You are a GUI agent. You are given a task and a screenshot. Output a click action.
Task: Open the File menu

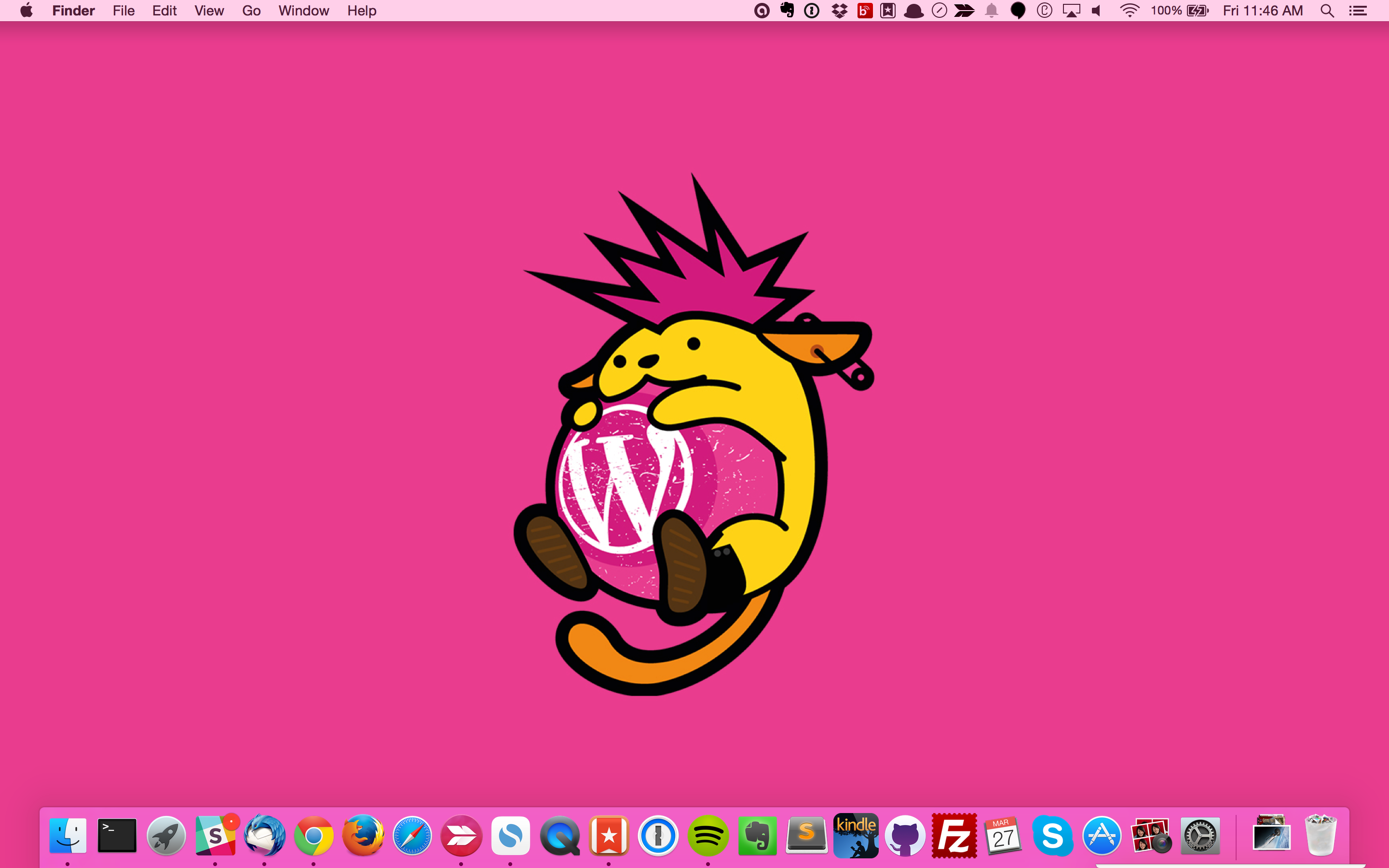coord(123,10)
